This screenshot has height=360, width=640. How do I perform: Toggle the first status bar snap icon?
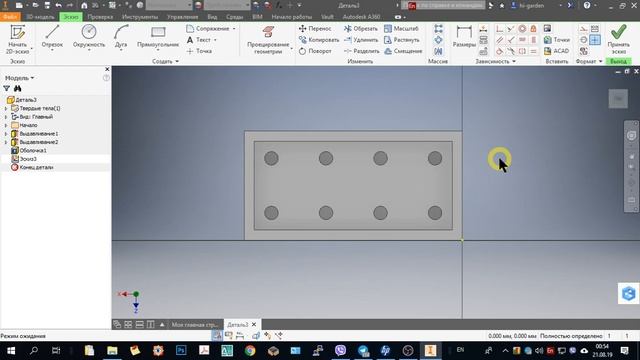click(x=217, y=336)
